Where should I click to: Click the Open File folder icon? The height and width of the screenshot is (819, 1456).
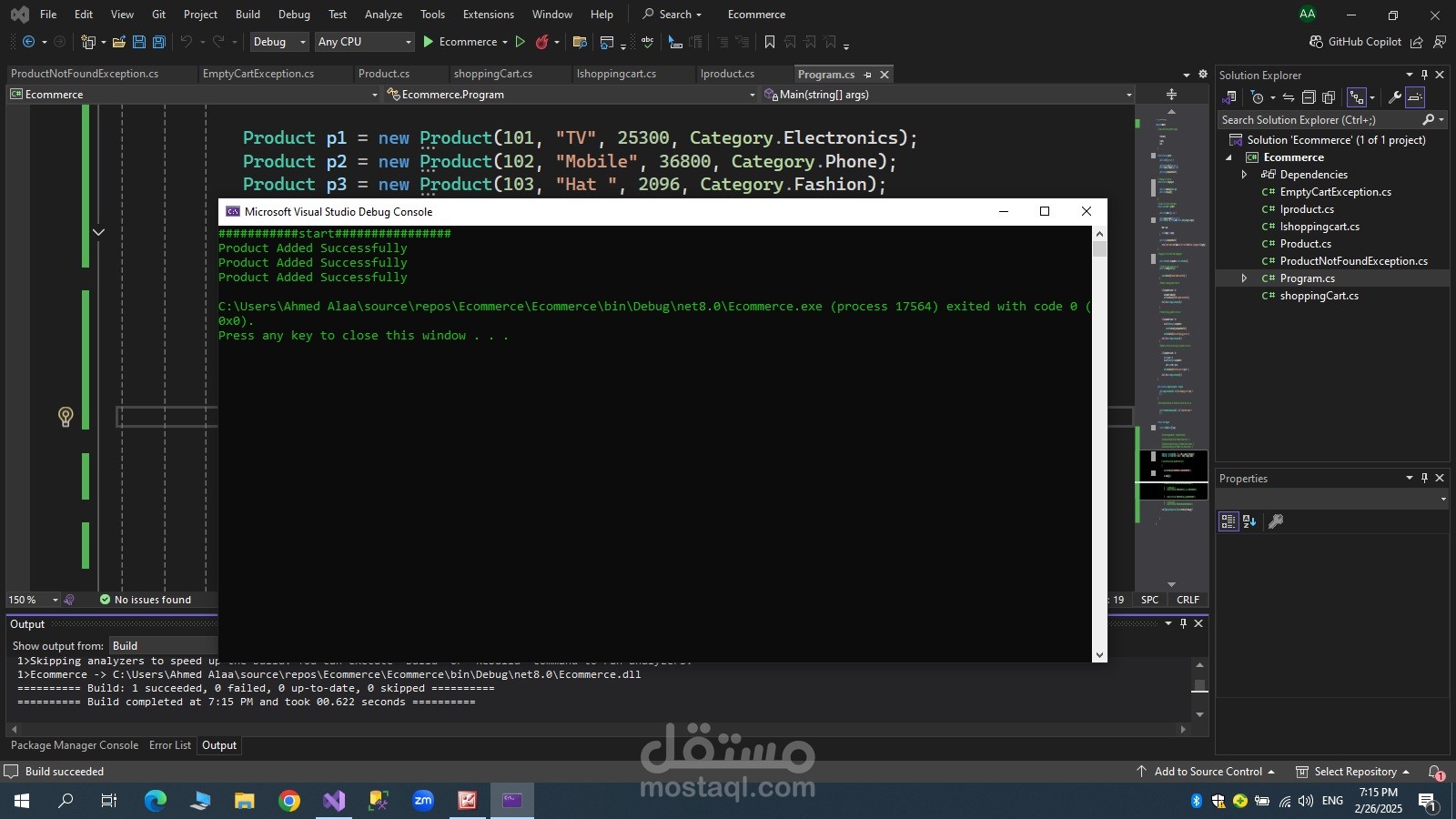[x=119, y=42]
